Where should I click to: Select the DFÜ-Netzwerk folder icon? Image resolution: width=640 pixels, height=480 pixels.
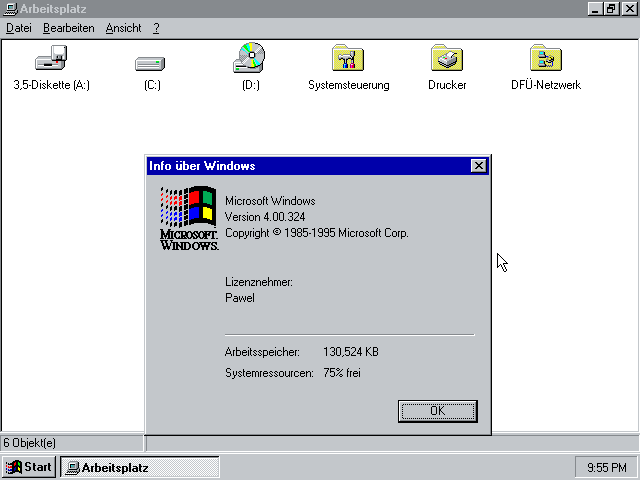[546, 58]
